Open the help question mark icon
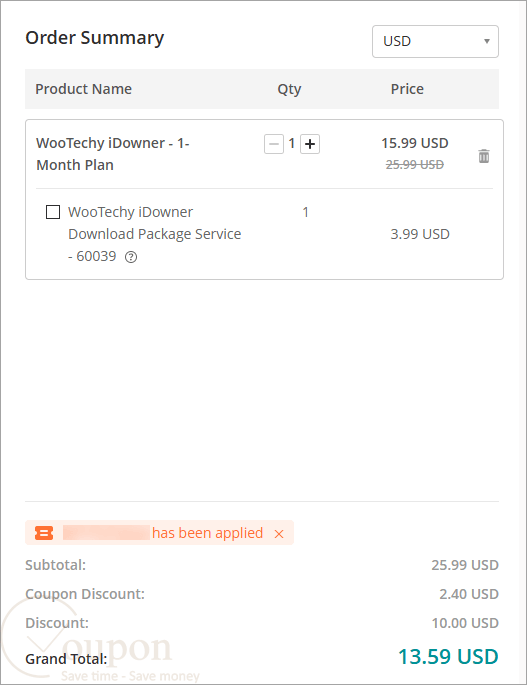 [131, 257]
